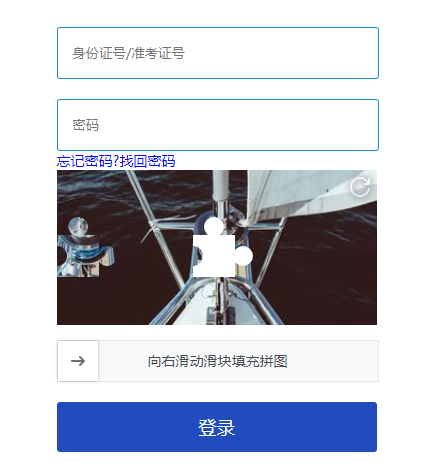434x474 pixels.
Task: Click the empty track right of the slider text
Action: coord(333,361)
